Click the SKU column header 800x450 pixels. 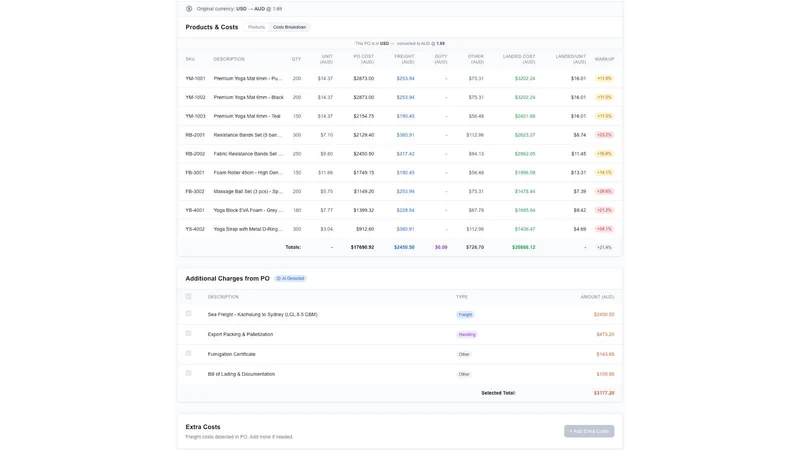(190, 59)
